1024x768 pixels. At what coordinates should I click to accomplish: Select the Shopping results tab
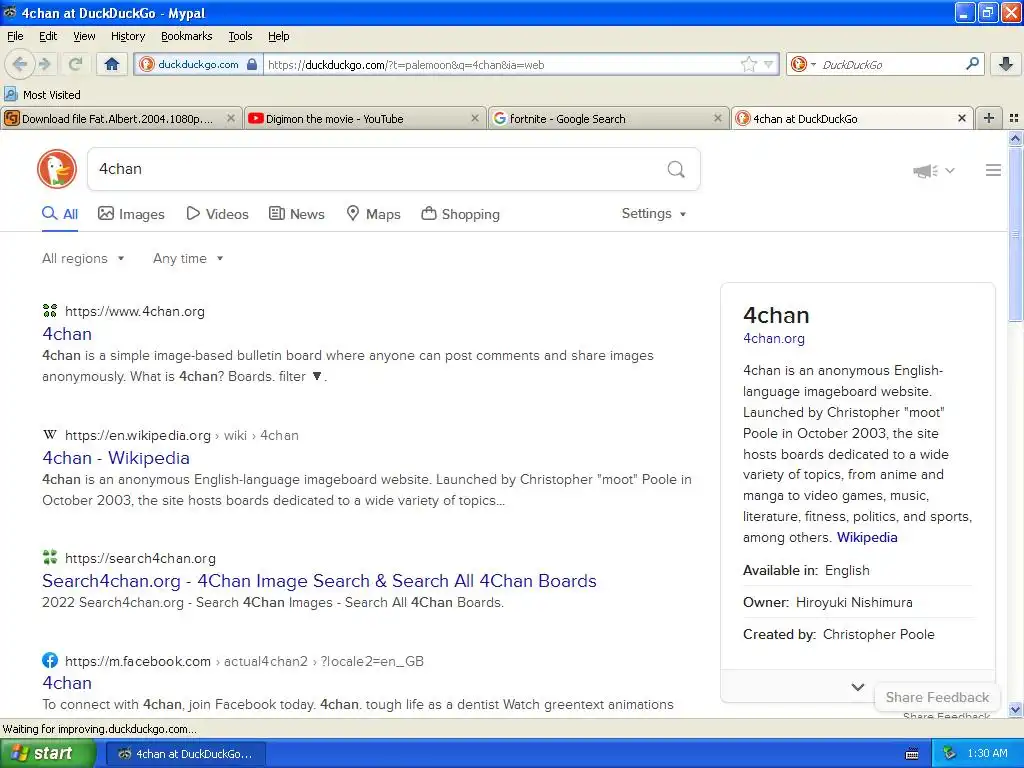460,214
